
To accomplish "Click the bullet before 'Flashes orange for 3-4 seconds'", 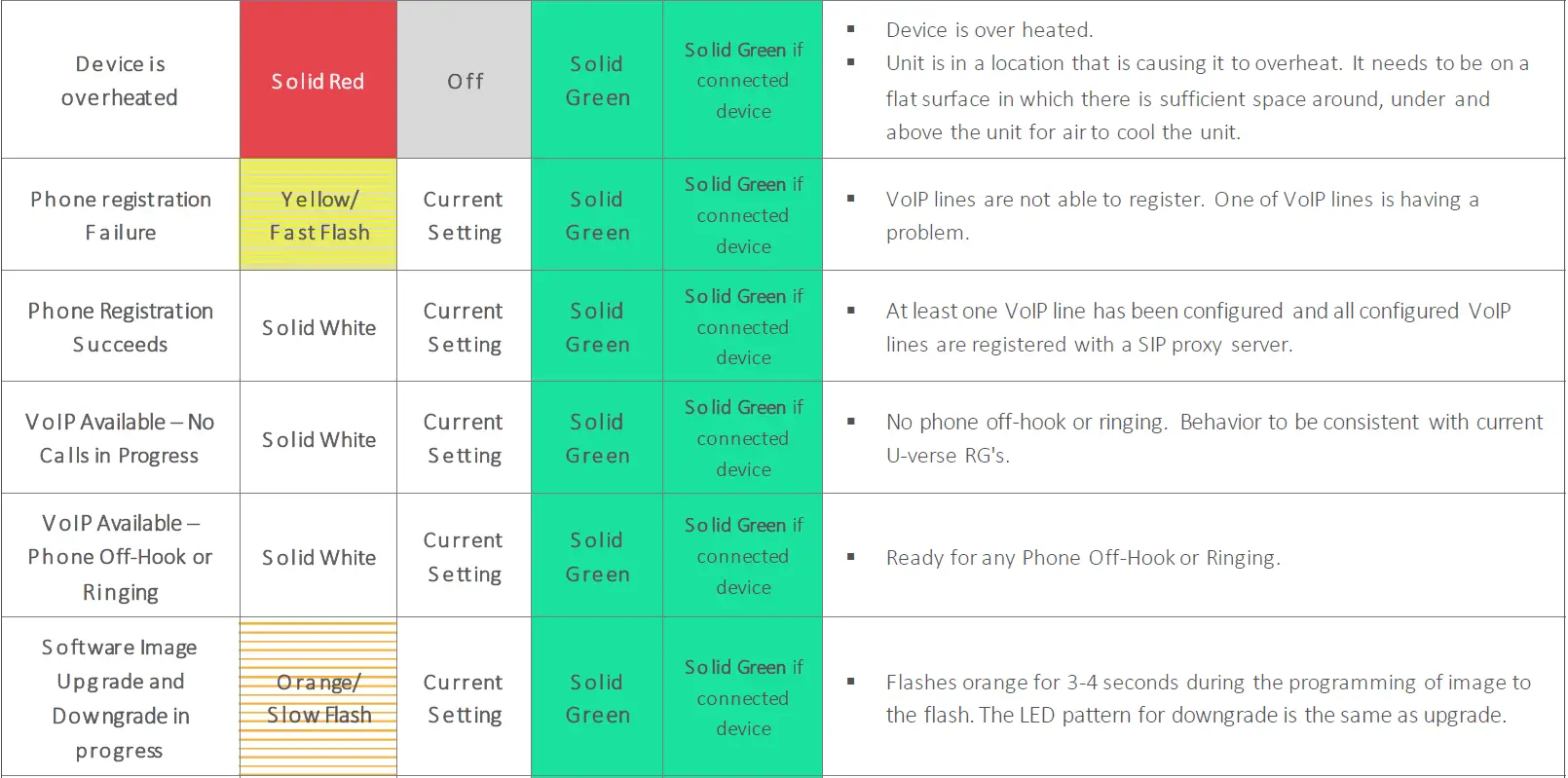I will tap(851, 682).
